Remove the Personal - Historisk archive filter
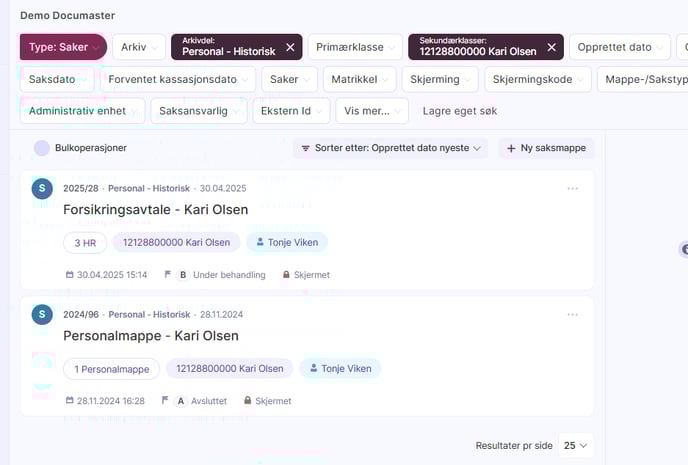Image resolution: width=688 pixels, height=465 pixels. pyautogui.click(x=290, y=47)
